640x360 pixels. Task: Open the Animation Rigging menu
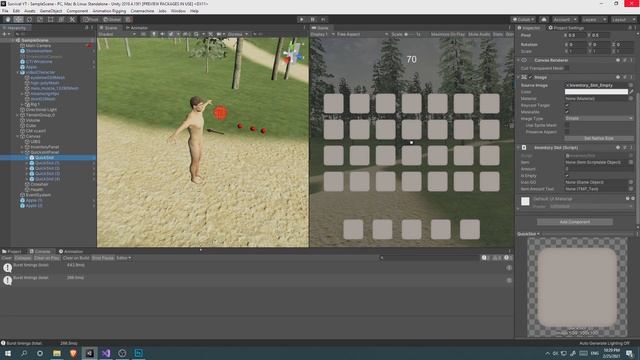pyautogui.click(x=109, y=11)
